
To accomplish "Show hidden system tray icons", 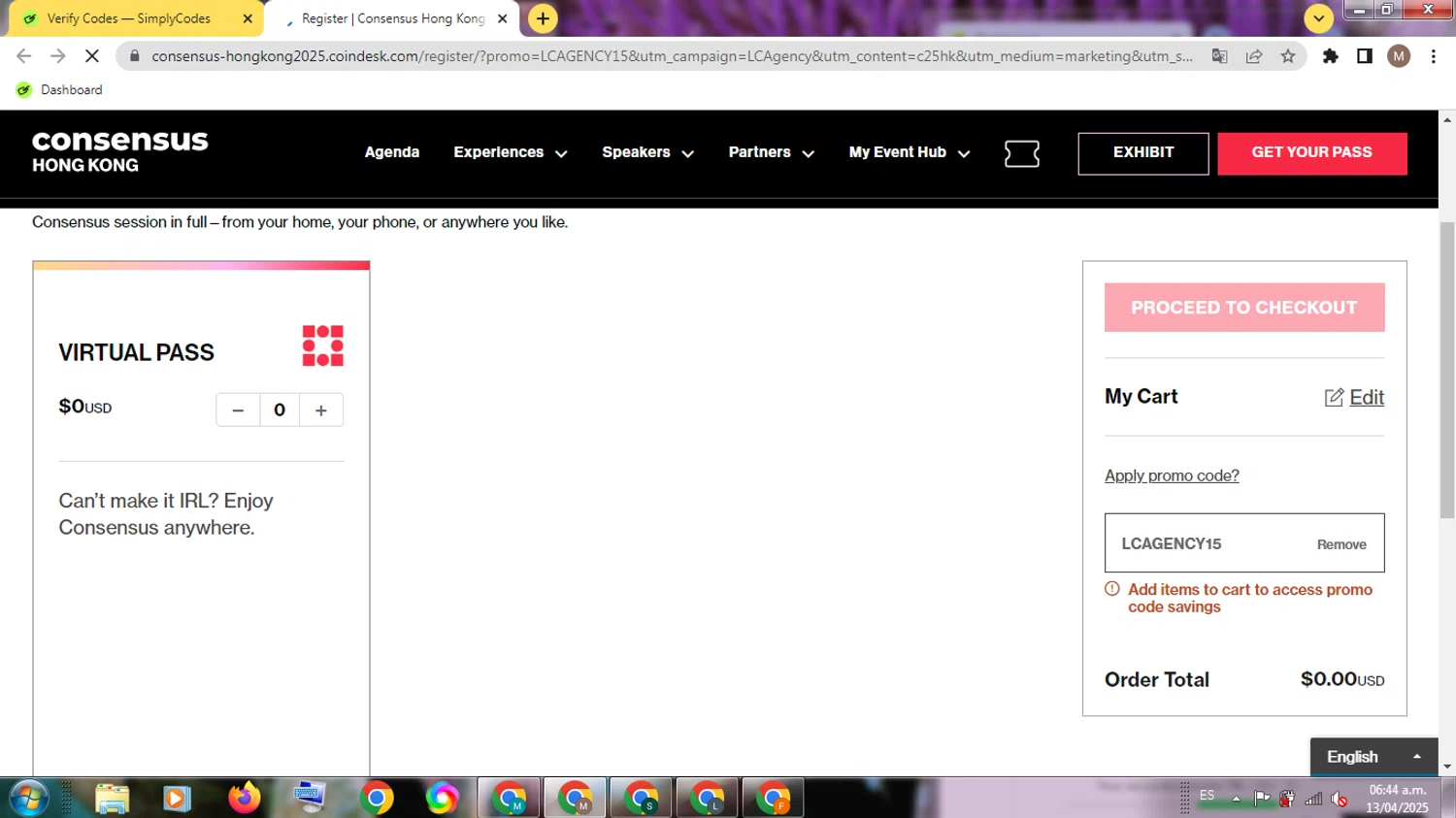I will (x=1236, y=800).
